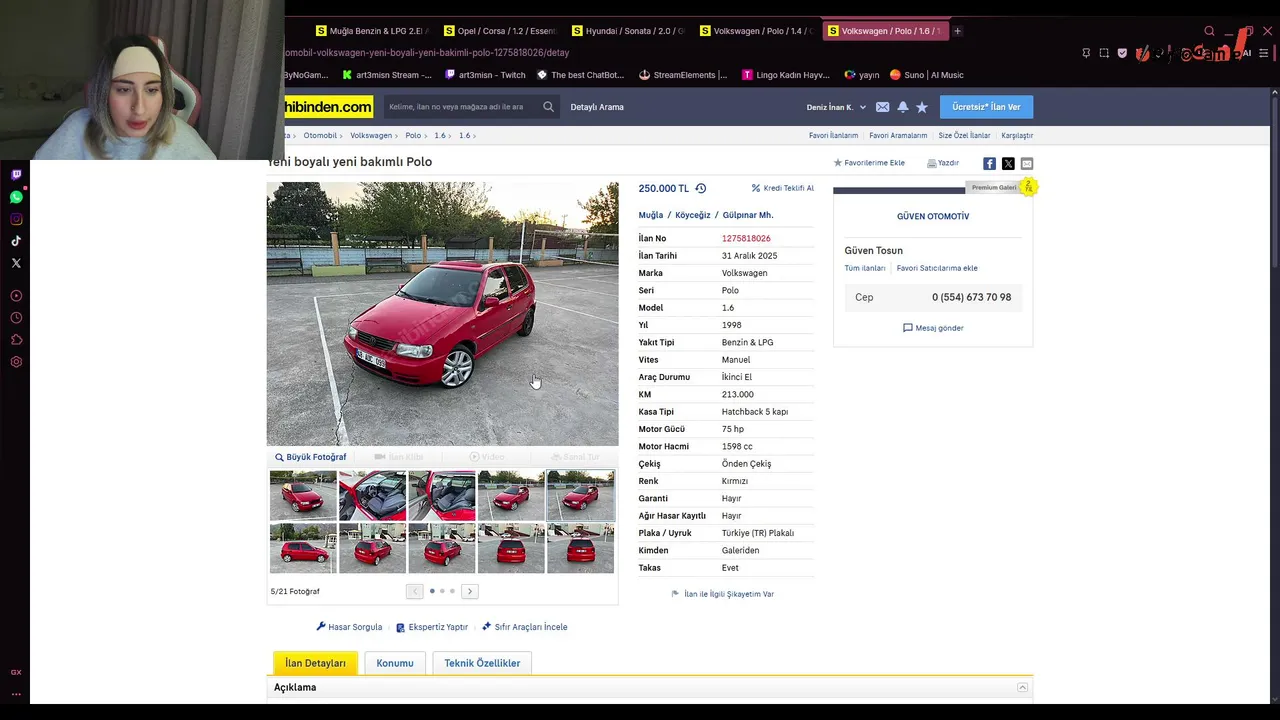Viewport: 1280px width, 720px height.
Task: Select the Konumu tab
Action: (395, 663)
